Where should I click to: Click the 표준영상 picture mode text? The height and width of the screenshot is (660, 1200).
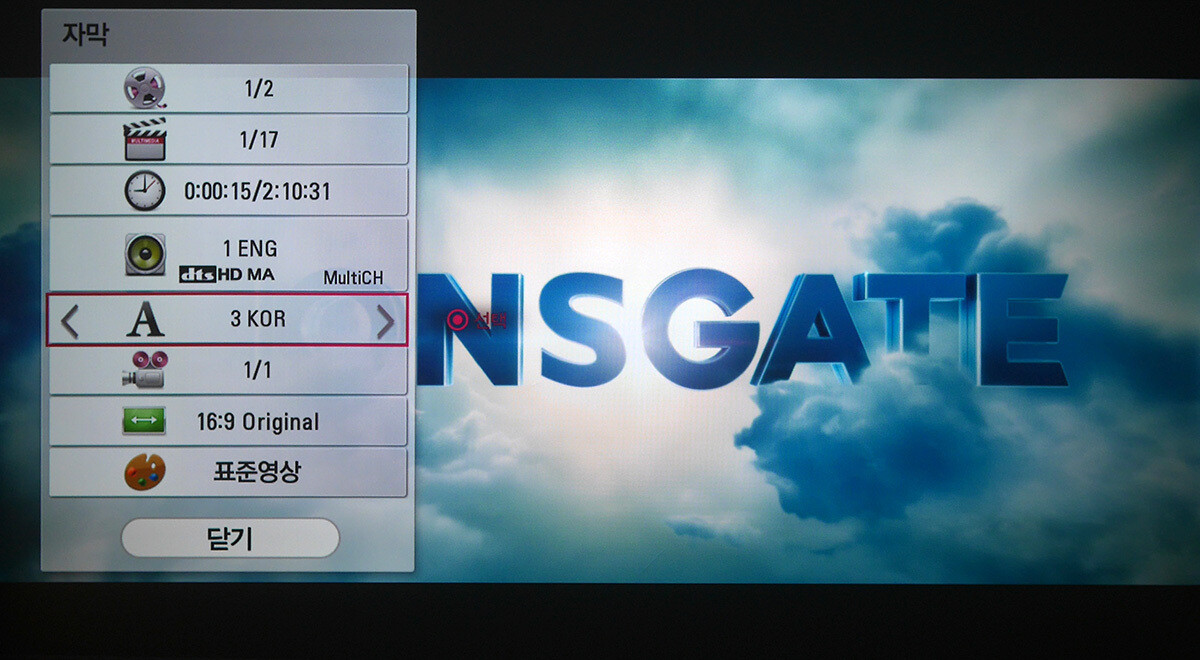[x=256, y=472]
